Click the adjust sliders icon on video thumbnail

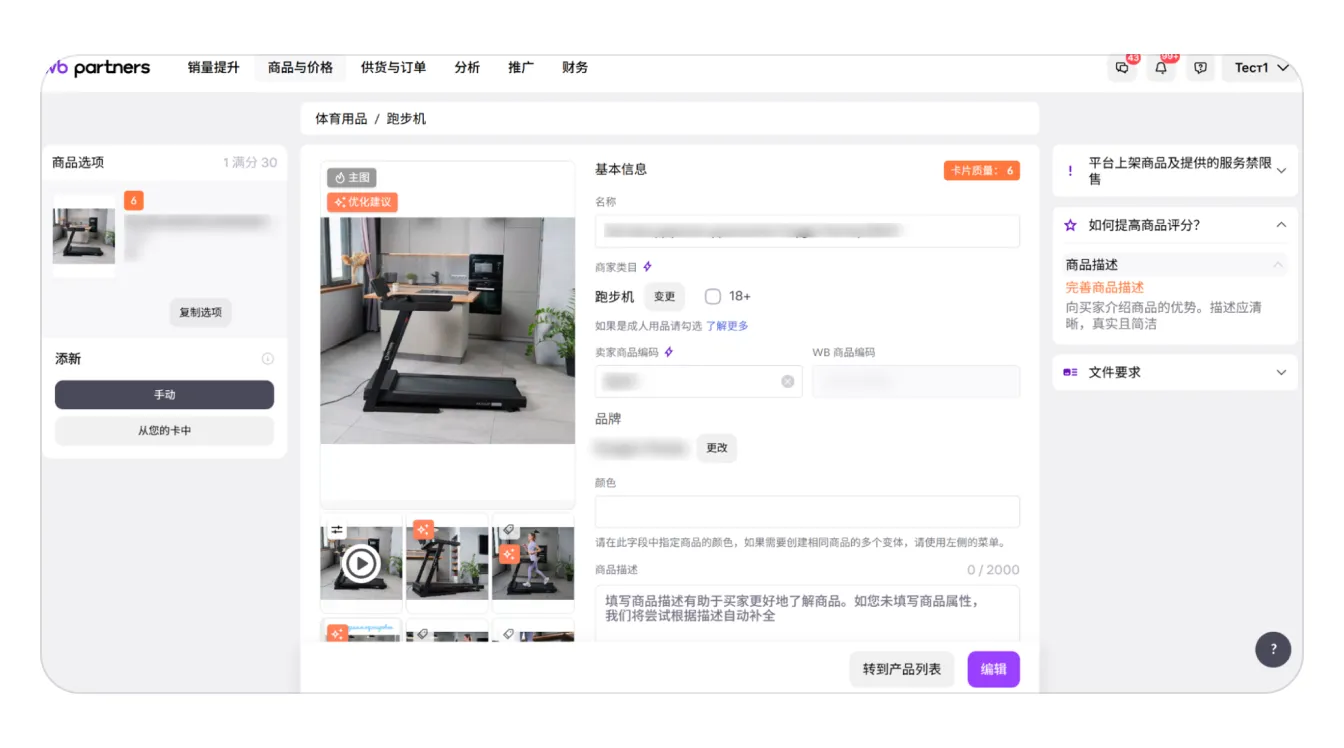tap(337, 530)
